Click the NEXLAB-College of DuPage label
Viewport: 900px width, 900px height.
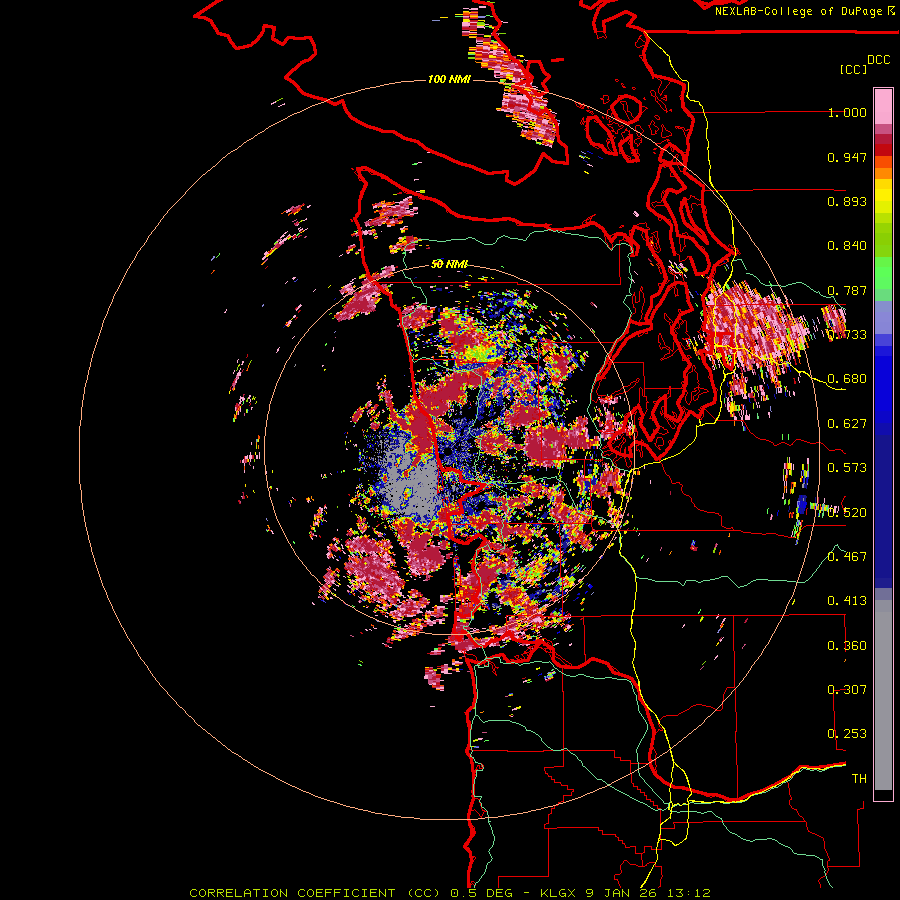pos(804,11)
